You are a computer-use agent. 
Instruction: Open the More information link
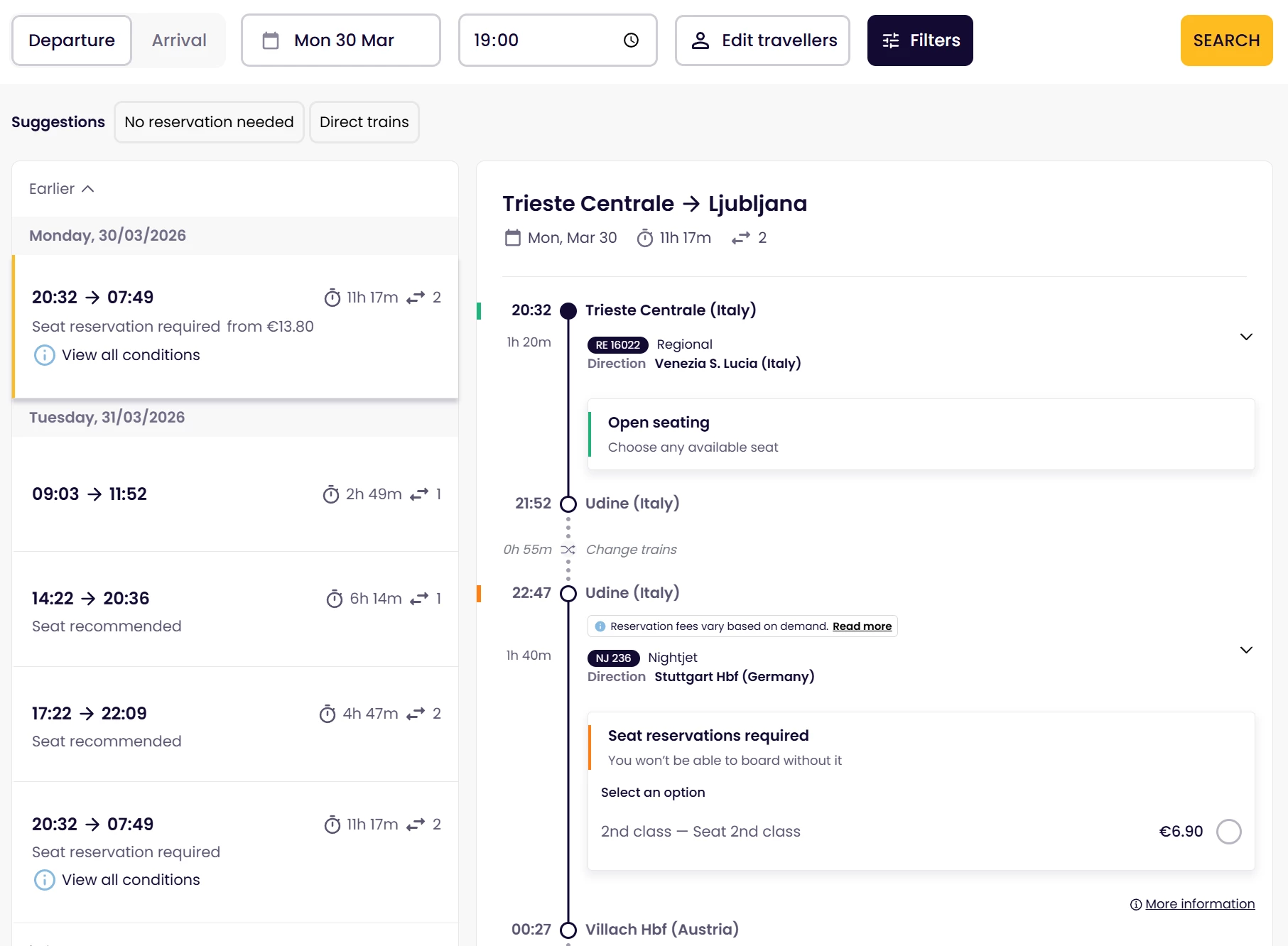tap(1199, 904)
